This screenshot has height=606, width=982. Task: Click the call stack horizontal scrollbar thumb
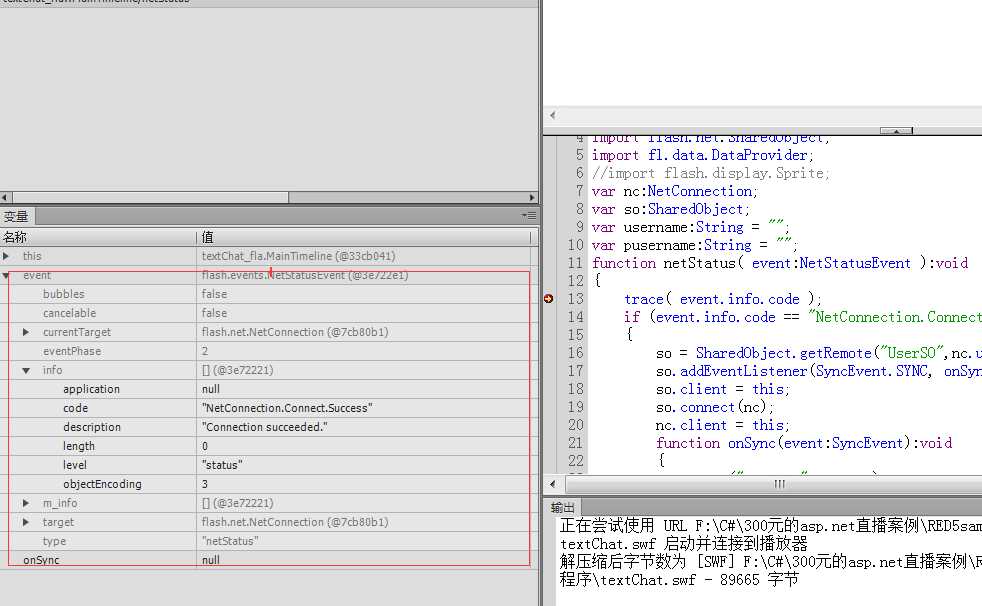(150, 197)
